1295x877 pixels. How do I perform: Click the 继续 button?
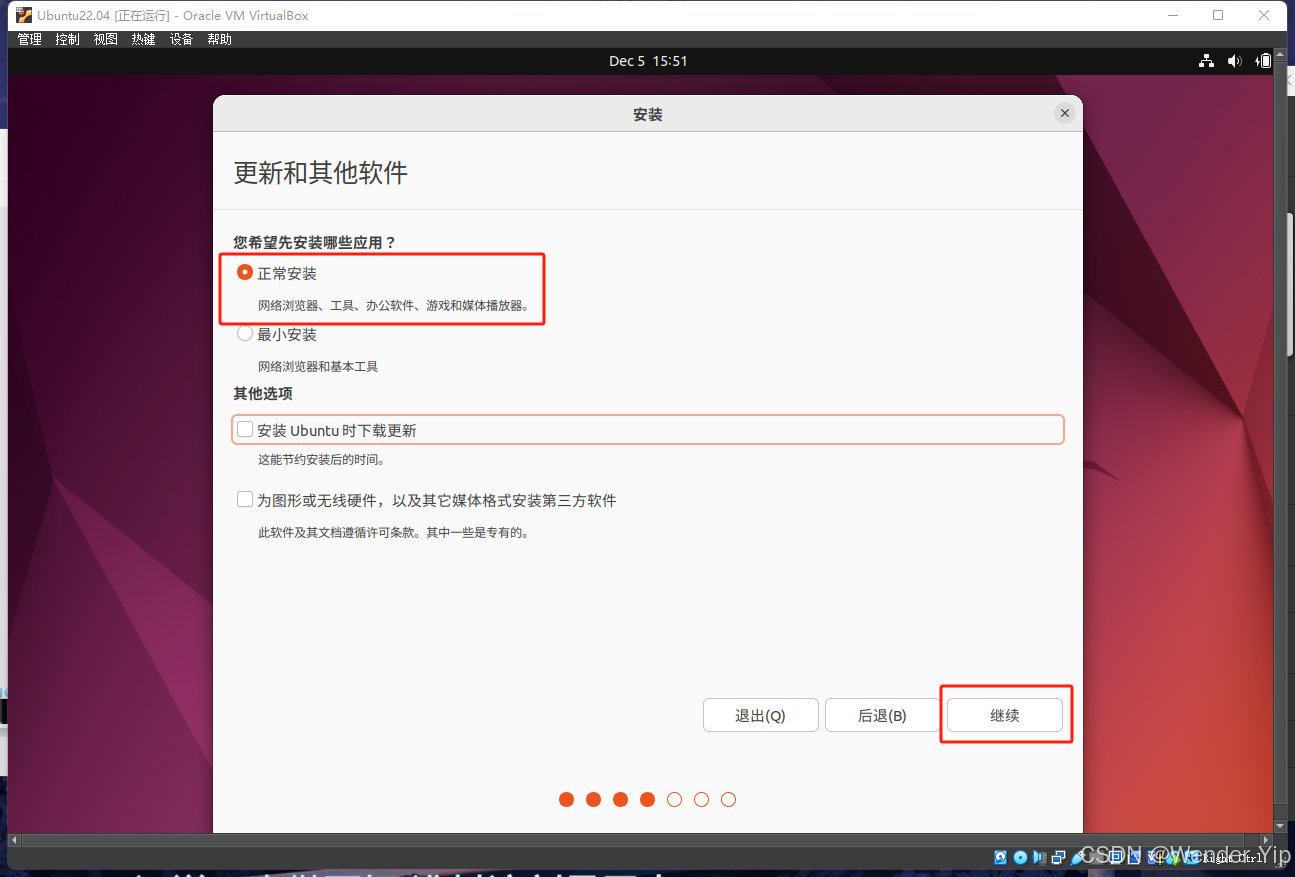pyautogui.click(x=1005, y=715)
